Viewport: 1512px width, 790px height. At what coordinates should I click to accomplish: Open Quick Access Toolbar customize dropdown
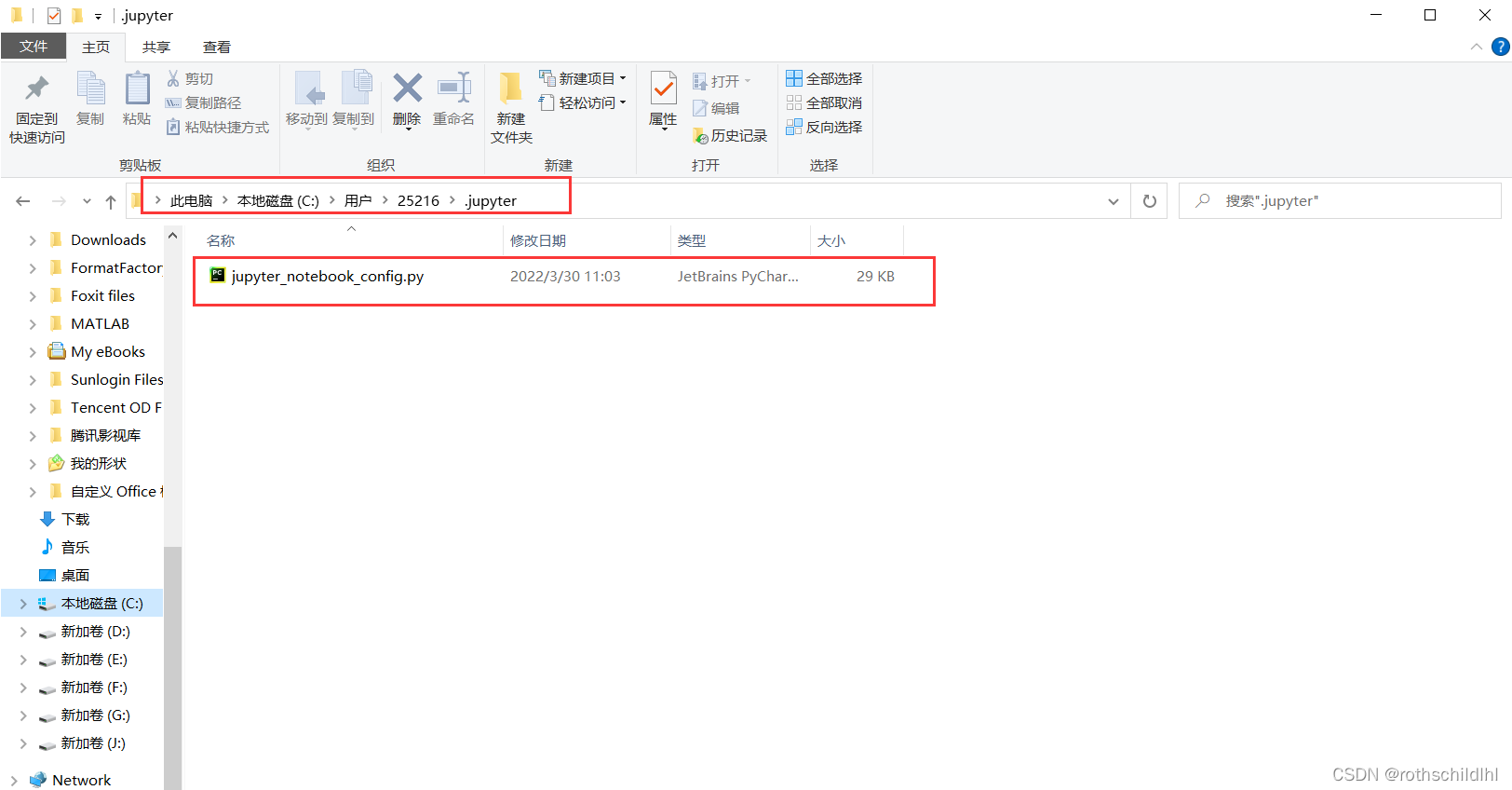point(98,16)
